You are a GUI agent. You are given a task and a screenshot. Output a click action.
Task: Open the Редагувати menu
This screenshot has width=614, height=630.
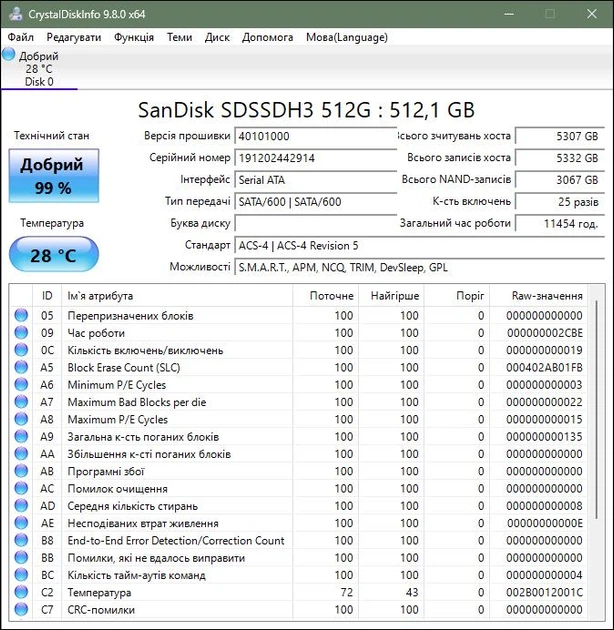(x=74, y=37)
